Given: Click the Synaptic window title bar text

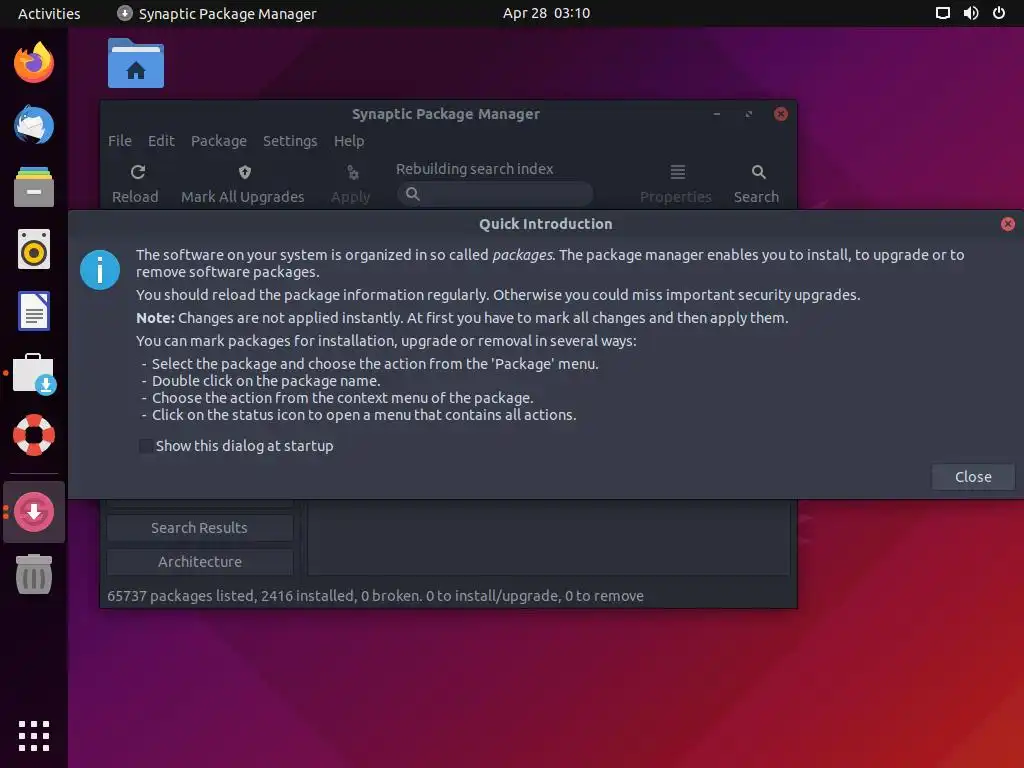Looking at the screenshot, I should coord(446,114).
